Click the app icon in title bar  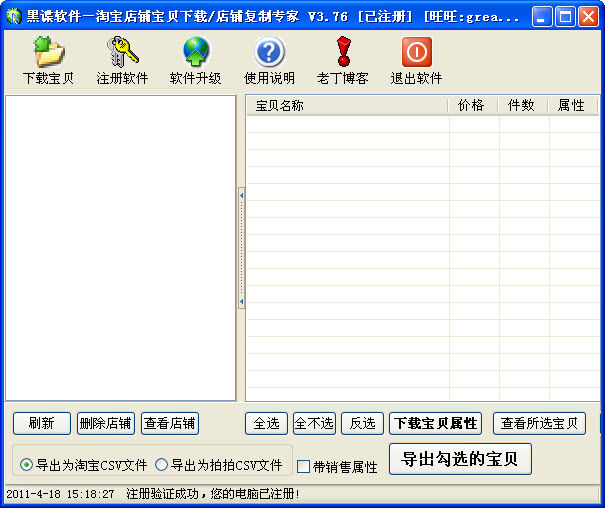point(14,16)
